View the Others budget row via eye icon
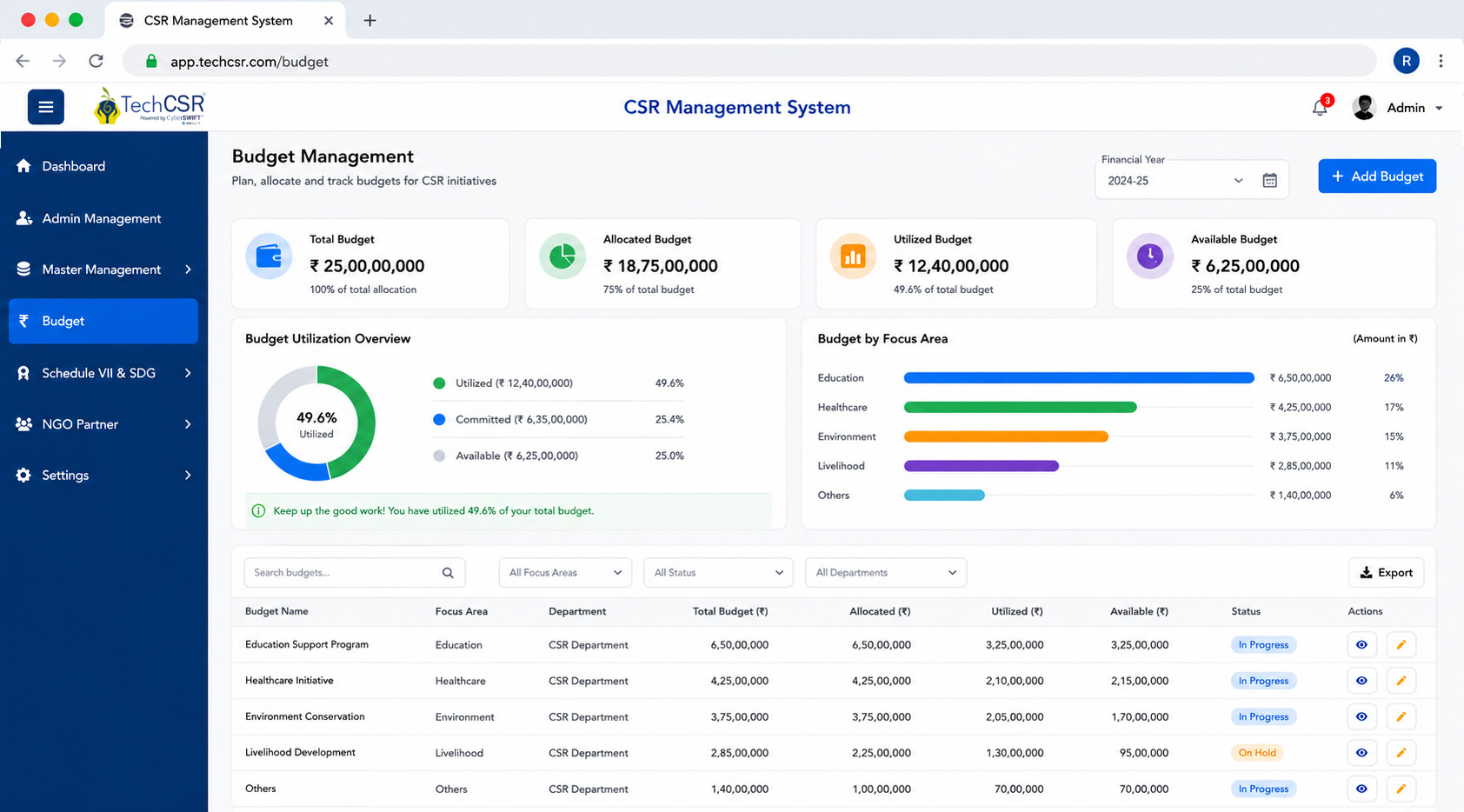This screenshot has height=812, width=1464. 1361,789
